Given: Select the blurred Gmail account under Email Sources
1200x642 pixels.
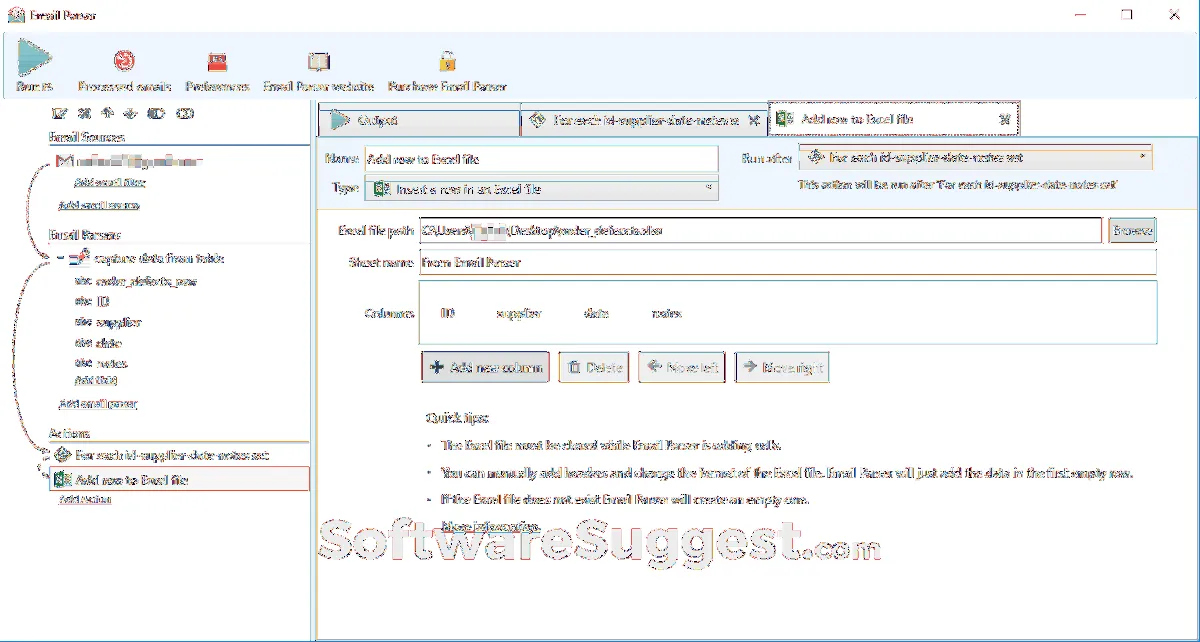Looking at the screenshot, I should (140, 160).
